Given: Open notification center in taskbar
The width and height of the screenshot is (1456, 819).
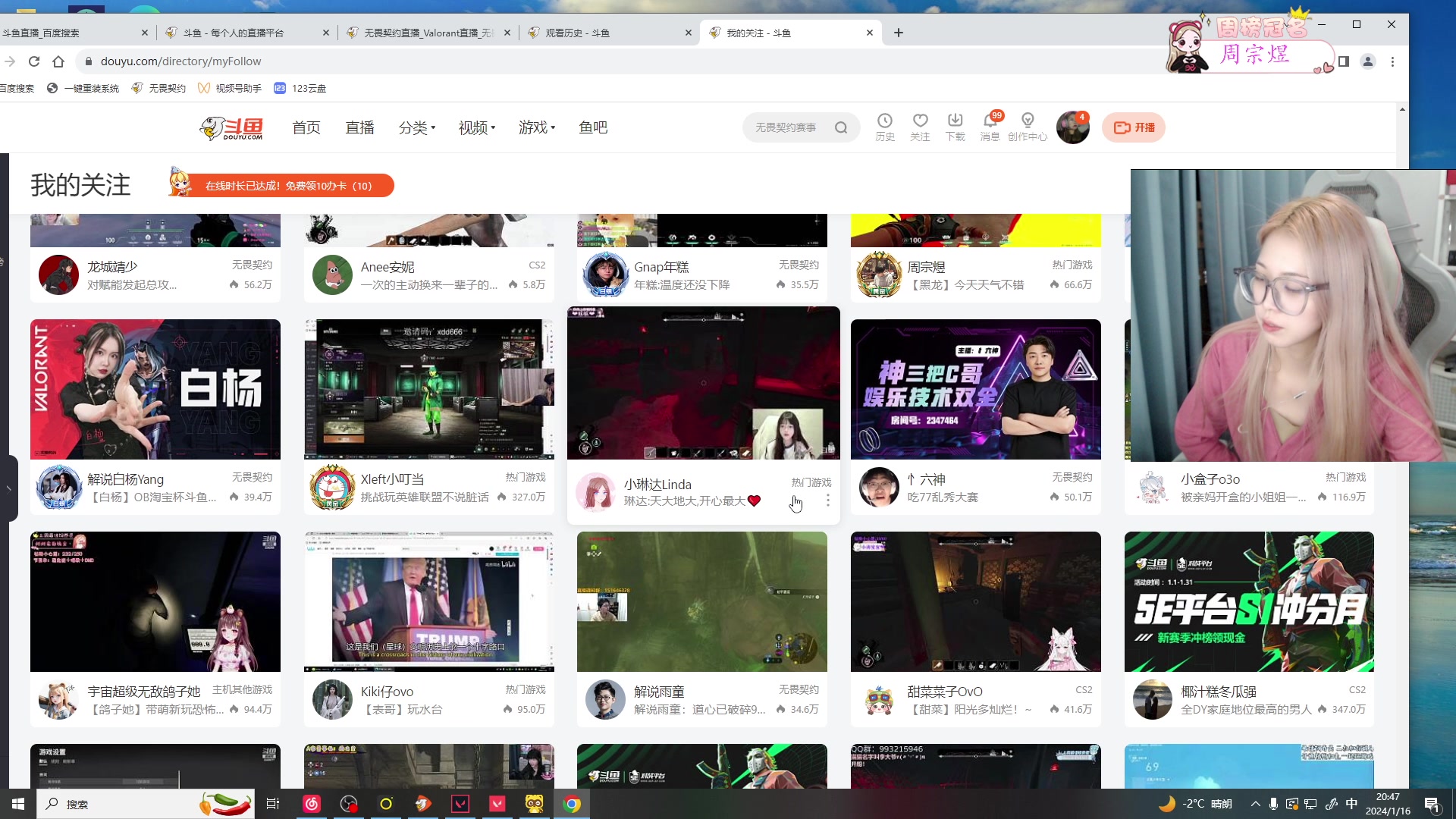Looking at the screenshot, I should coord(1432,804).
